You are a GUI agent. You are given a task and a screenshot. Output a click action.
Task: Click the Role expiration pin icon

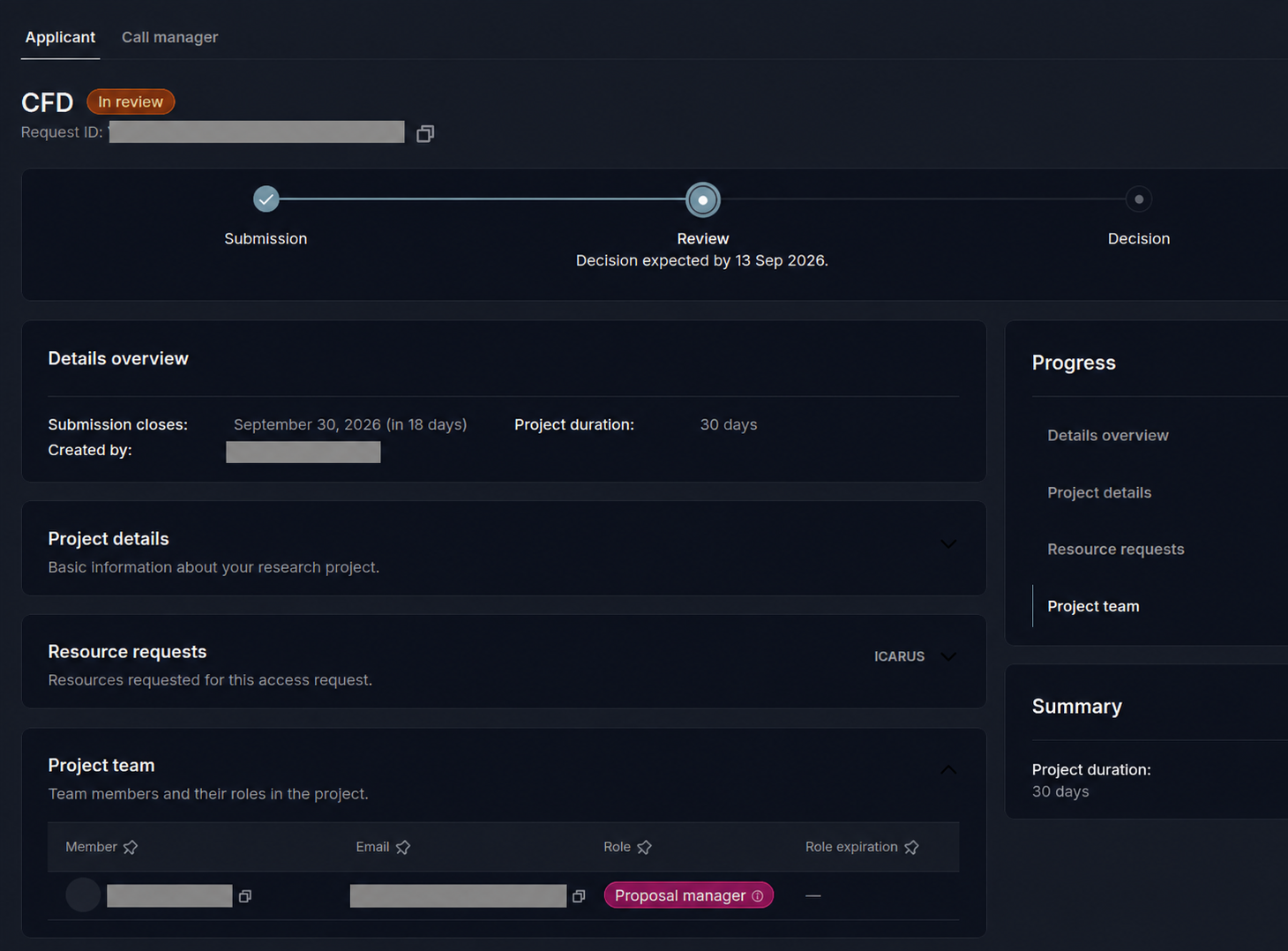click(x=911, y=847)
